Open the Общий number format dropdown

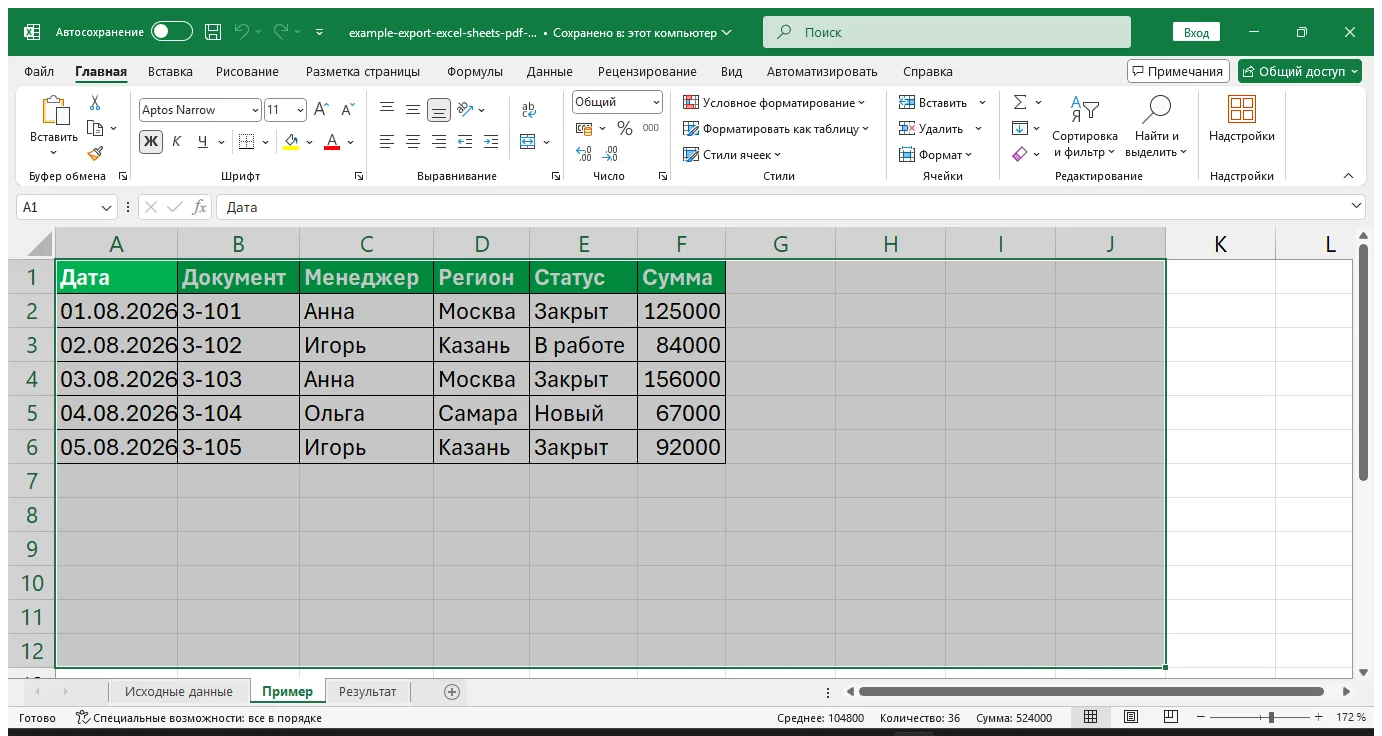point(656,102)
